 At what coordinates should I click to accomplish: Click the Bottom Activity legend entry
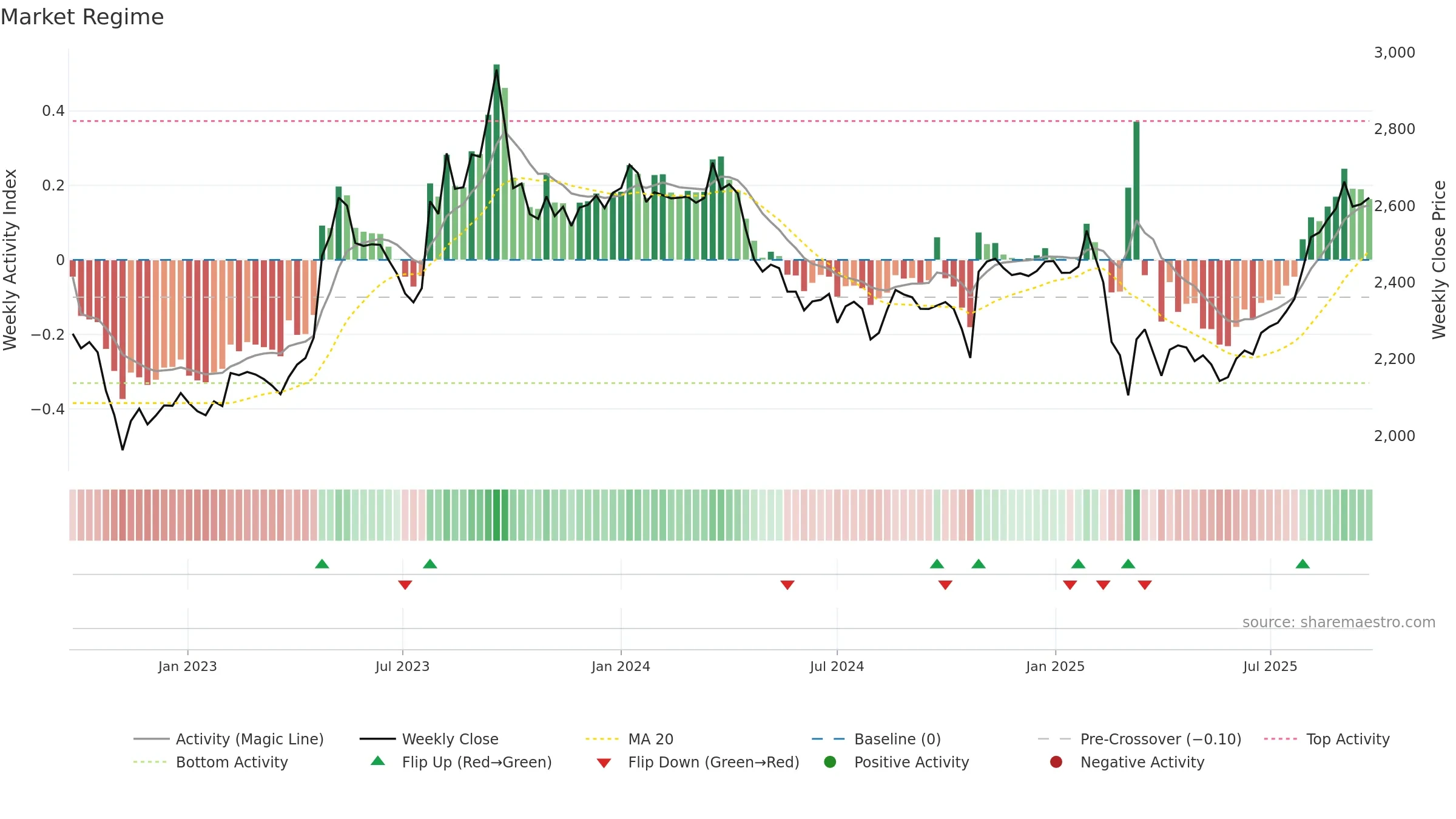point(211,762)
